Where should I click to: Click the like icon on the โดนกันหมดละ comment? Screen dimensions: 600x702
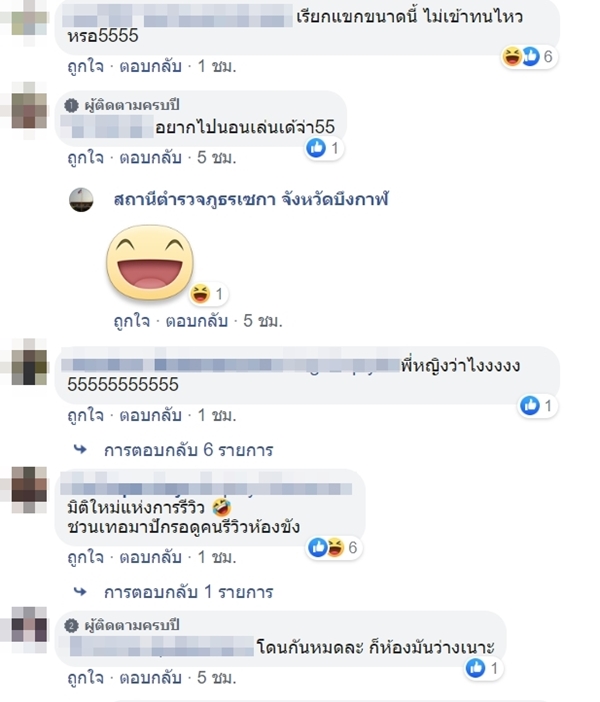point(476,668)
